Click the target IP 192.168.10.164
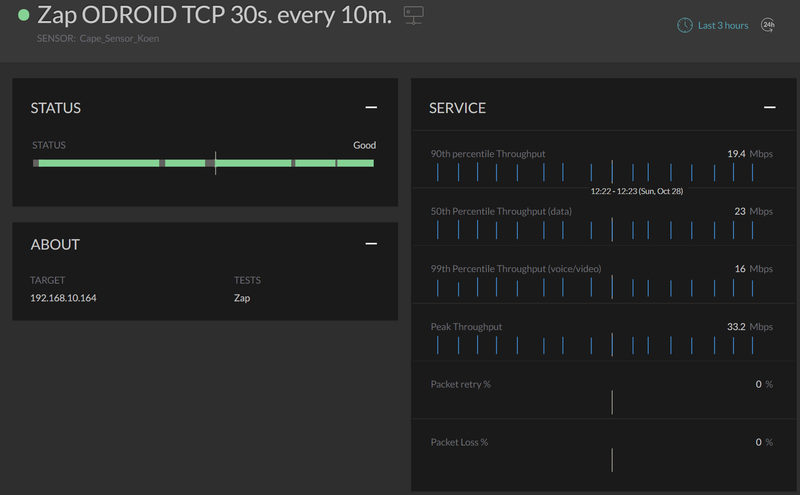800x495 pixels. [x=63, y=298]
